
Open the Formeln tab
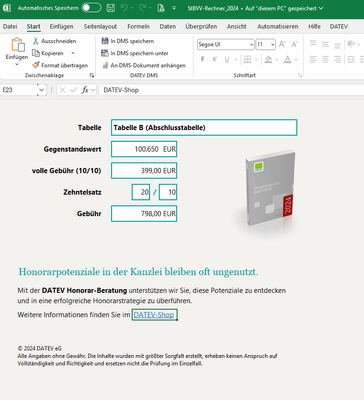[138, 26]
